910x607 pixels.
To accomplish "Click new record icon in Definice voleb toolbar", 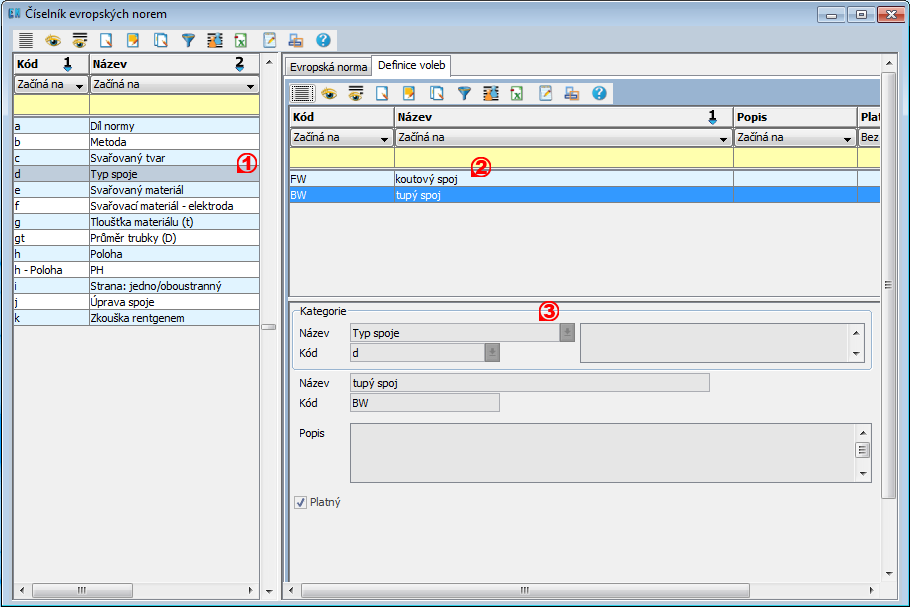I will [x=382, y=93].
